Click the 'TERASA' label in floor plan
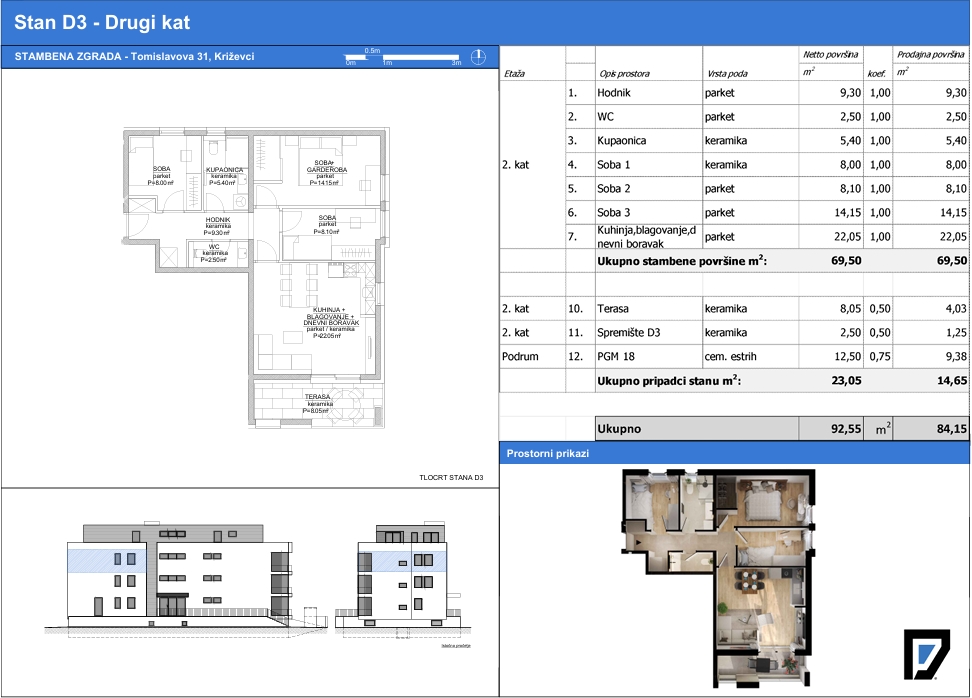Viewport: 972px width, 698px height. click(x=317, y=397)
